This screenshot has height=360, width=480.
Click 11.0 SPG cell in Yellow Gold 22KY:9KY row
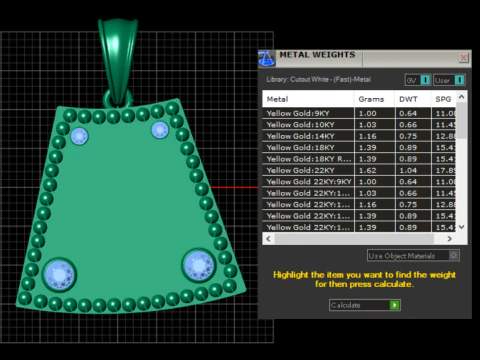click(444, 182)
